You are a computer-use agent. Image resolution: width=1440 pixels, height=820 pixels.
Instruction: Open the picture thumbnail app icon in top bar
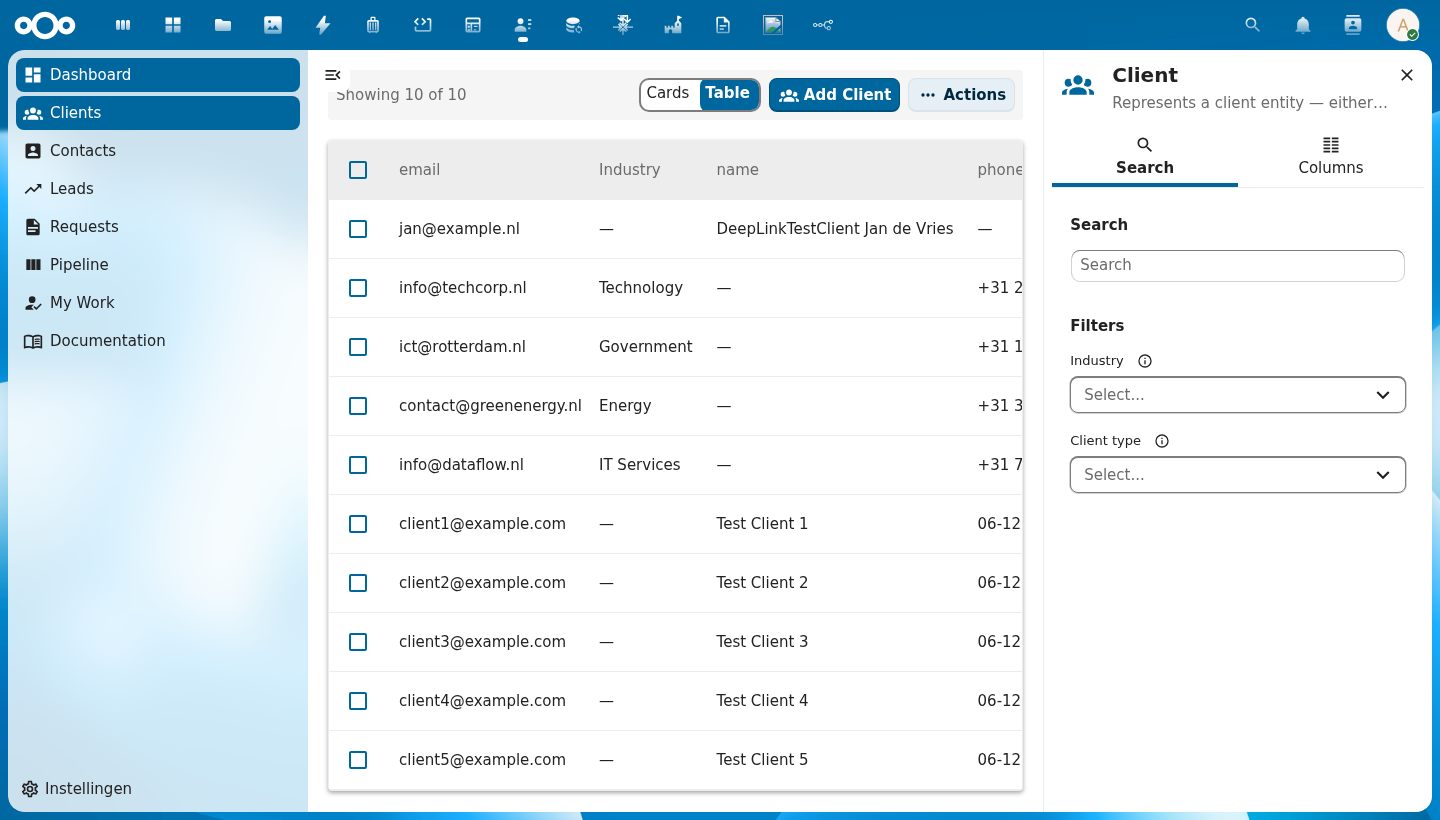tap(773, 25)
